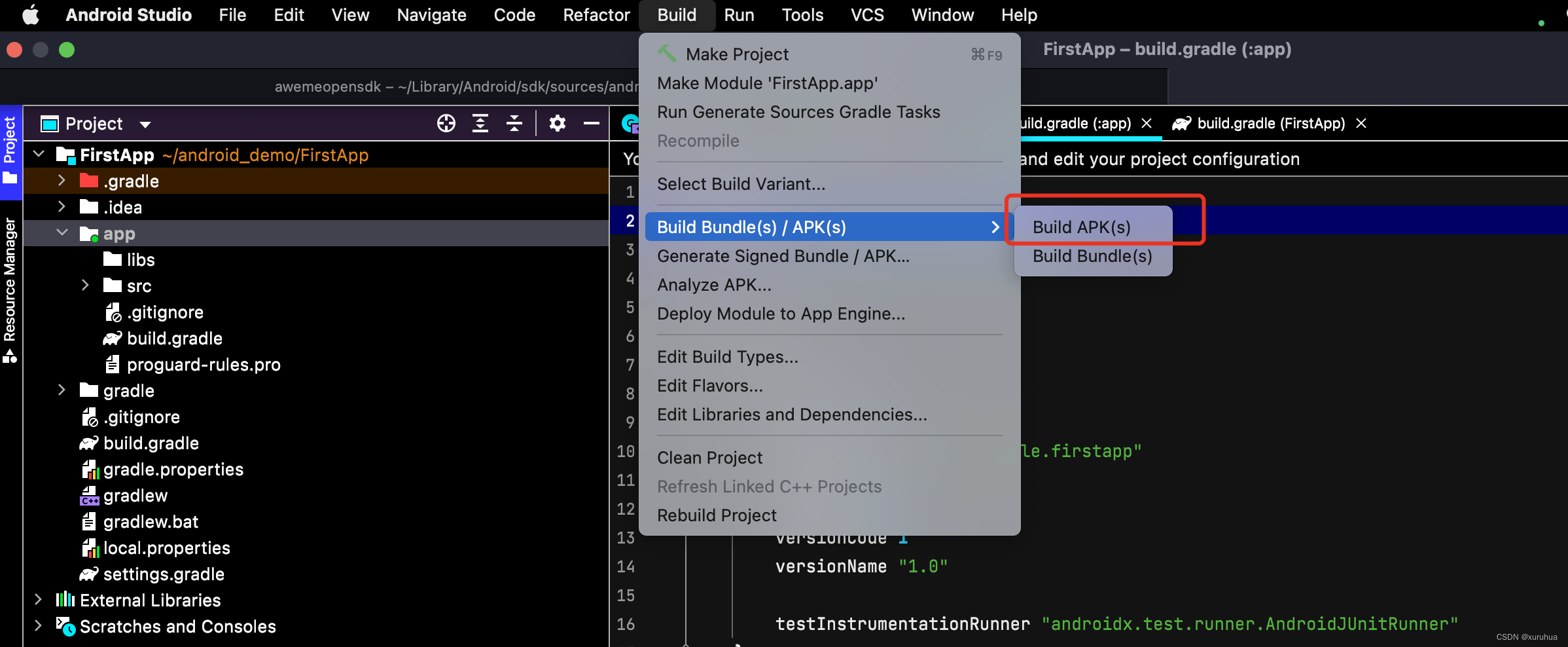Viewport: 1568px width, 647px height.
Task: Close the build.gradle (:app) tab
Action: (x=1147, y=123)
